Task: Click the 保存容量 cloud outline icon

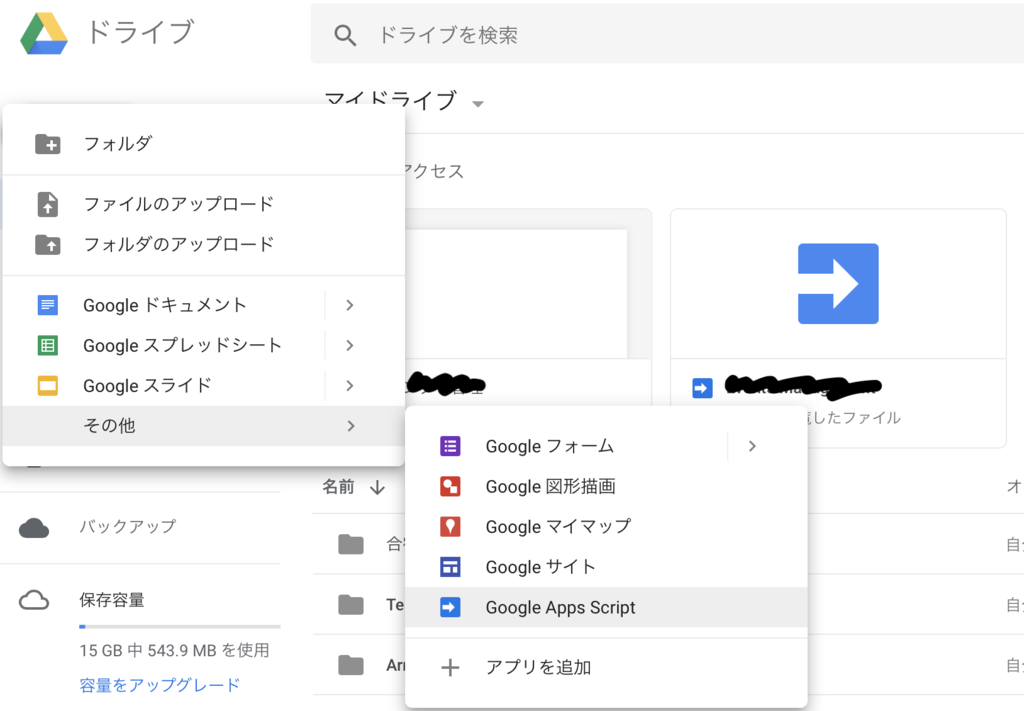Action: [34, 600]
